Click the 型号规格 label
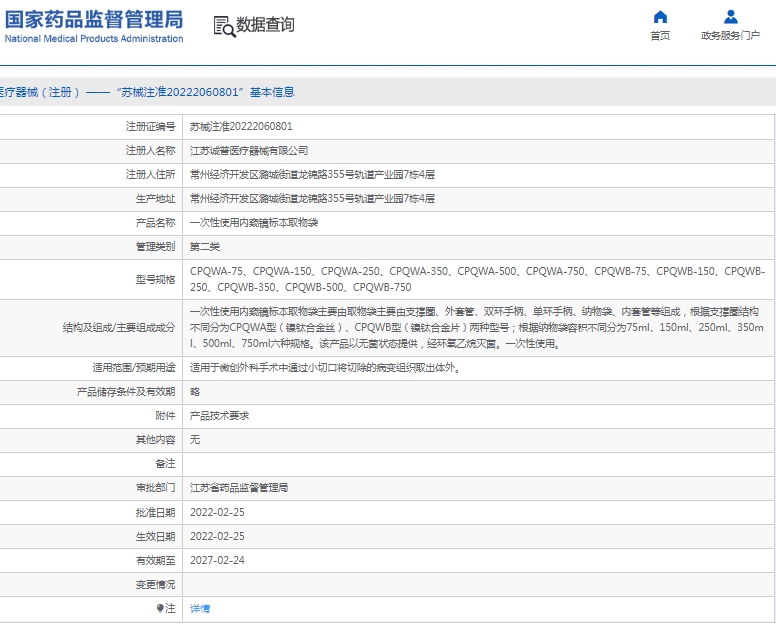776x630 pixels. click(x=155, y=280)
